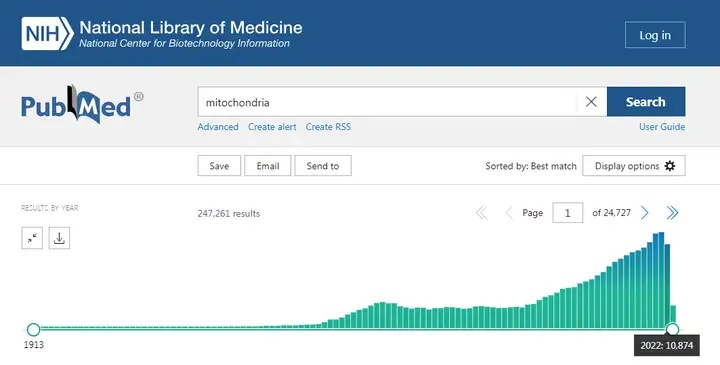Click the PubMed logo
This screenshot has width=720, height=365.
82,104
